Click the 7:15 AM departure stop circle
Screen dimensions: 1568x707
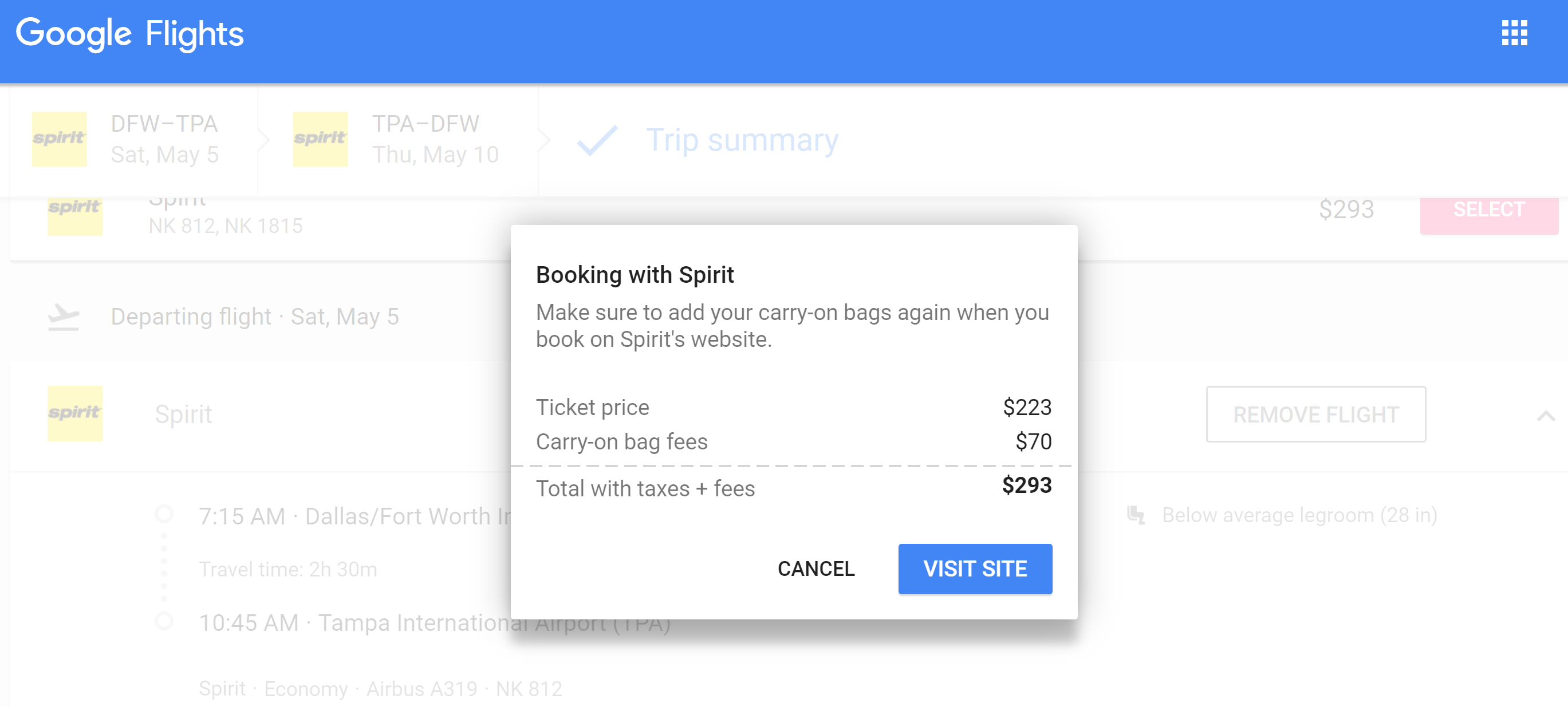(164, 514)
